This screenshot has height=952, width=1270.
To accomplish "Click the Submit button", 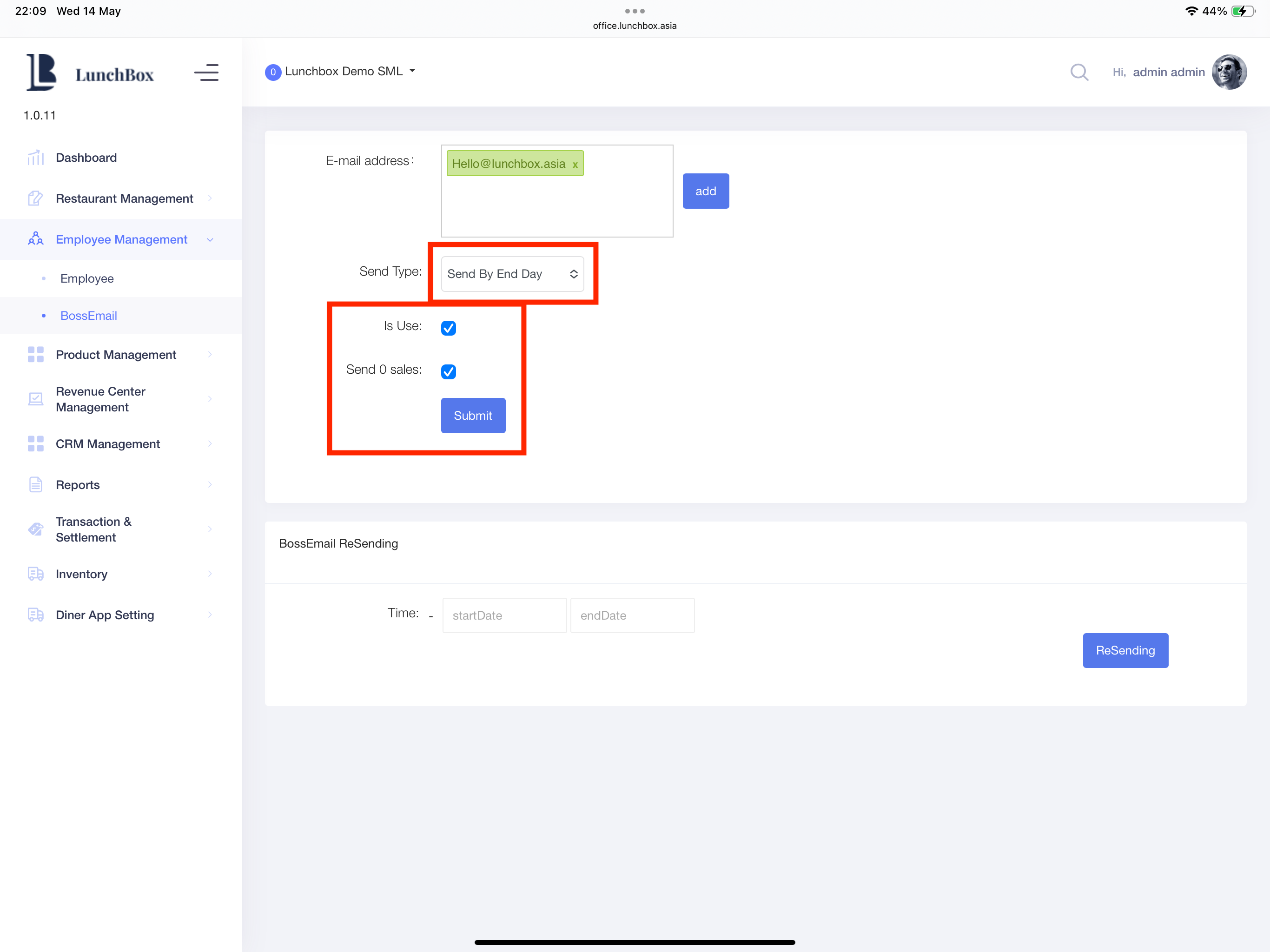I will point(473,416).
